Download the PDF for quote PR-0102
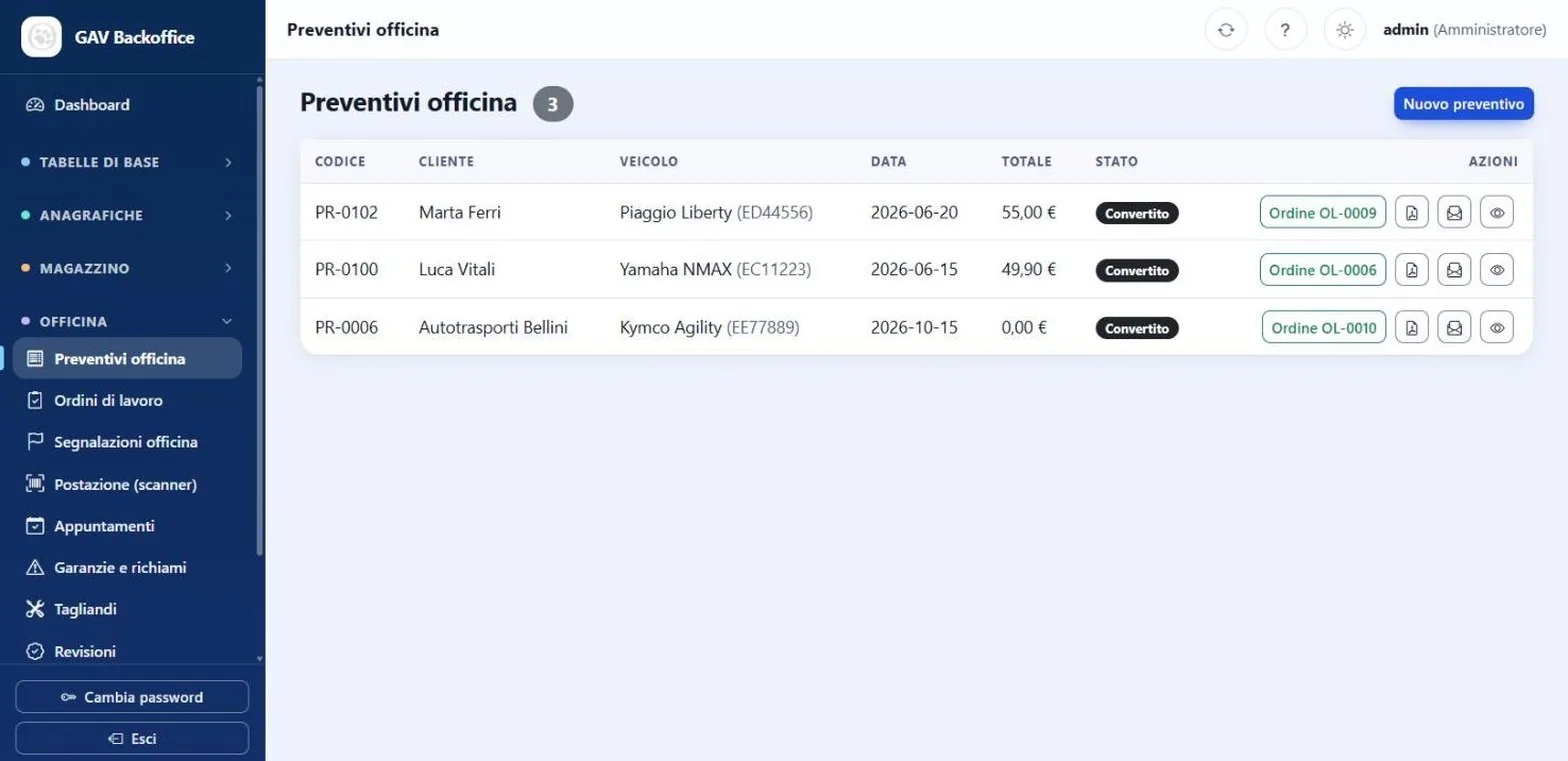Screen dimensions: 1568x761 1411,212
